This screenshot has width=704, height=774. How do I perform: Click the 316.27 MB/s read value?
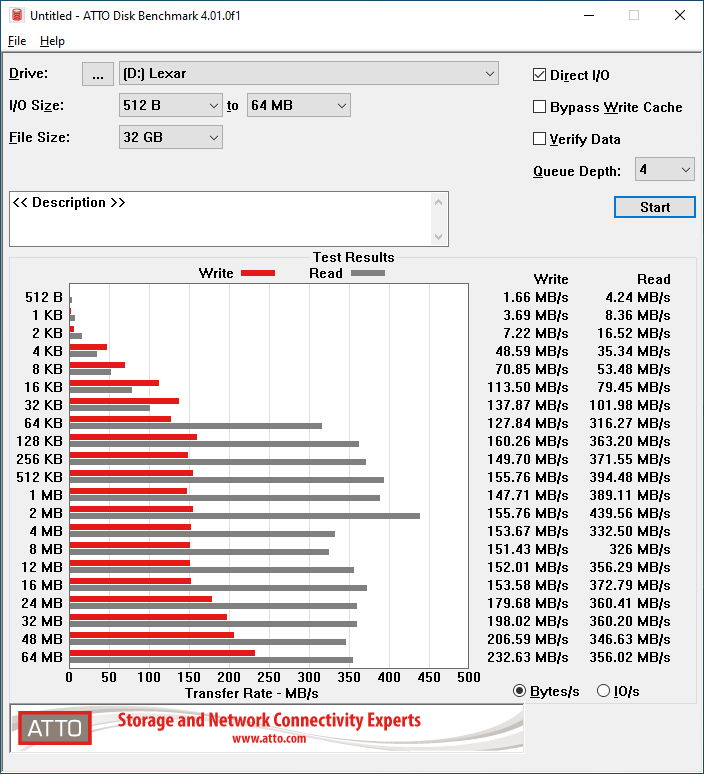[630, 424]
